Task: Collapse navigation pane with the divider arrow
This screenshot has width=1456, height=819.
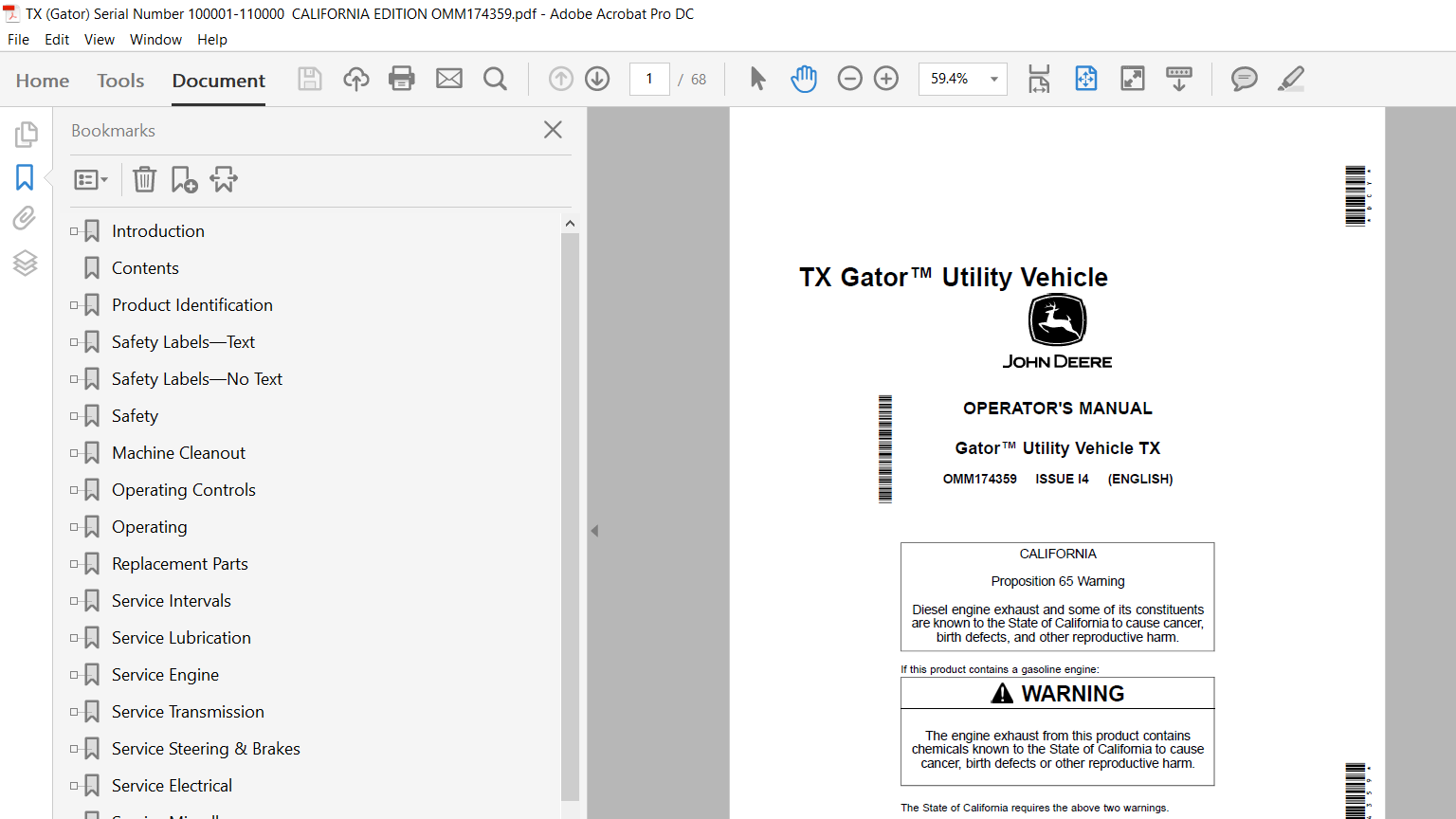Action: pyautogui.click(x=594, y=531)
